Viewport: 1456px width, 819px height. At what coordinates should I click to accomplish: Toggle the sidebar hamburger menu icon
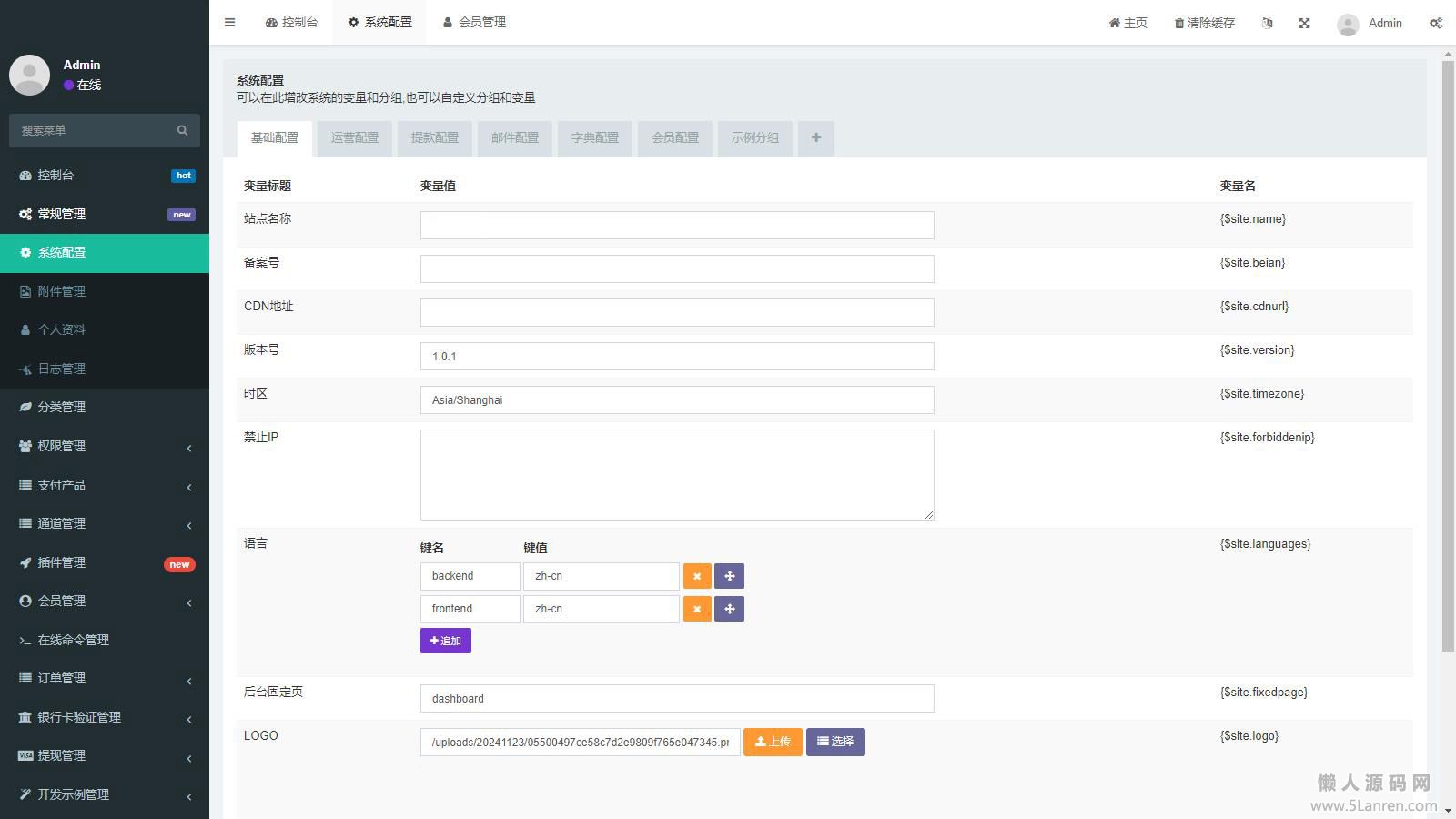point(229,23)
